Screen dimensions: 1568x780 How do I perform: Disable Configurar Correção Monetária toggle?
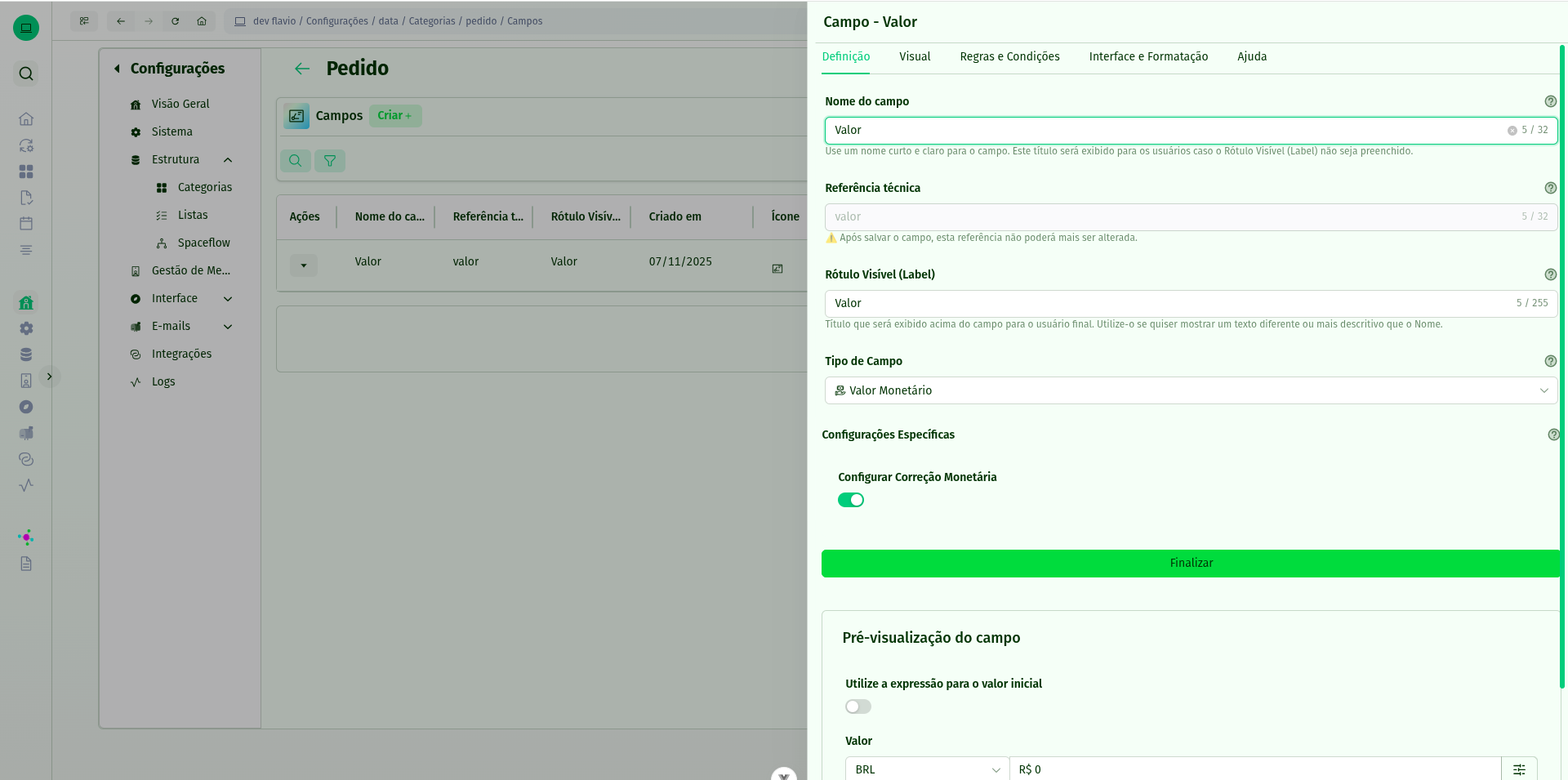850,500
